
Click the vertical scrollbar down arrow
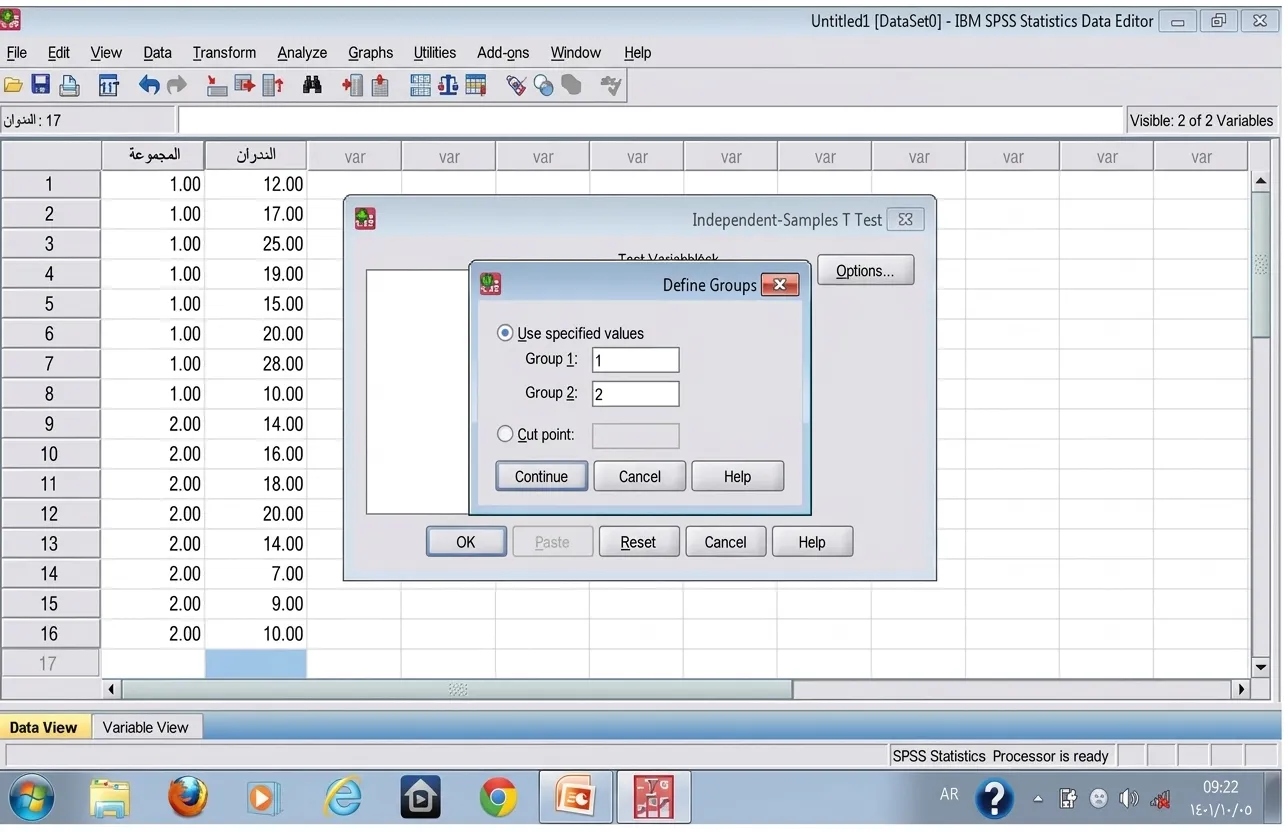coord(1261,667)
